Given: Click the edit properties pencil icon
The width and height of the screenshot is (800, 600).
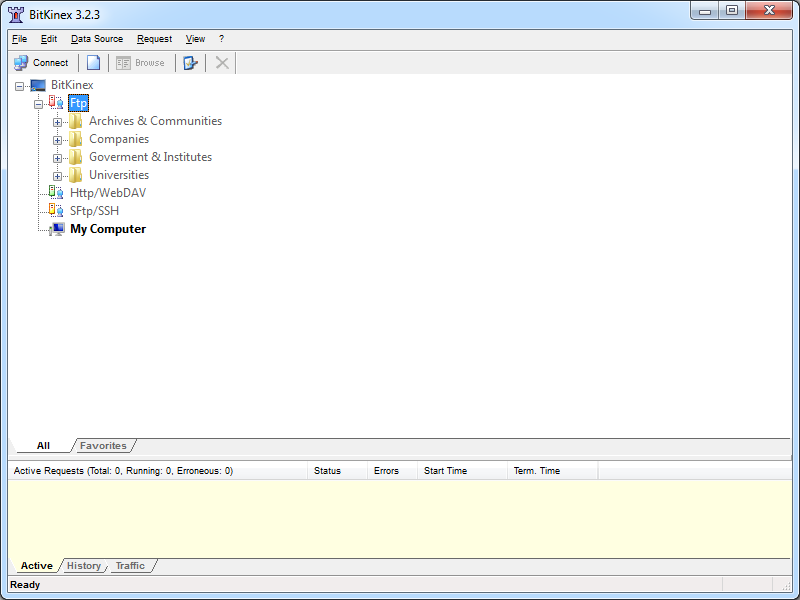Looking at the screenshot, I should [x=190, y=63].
